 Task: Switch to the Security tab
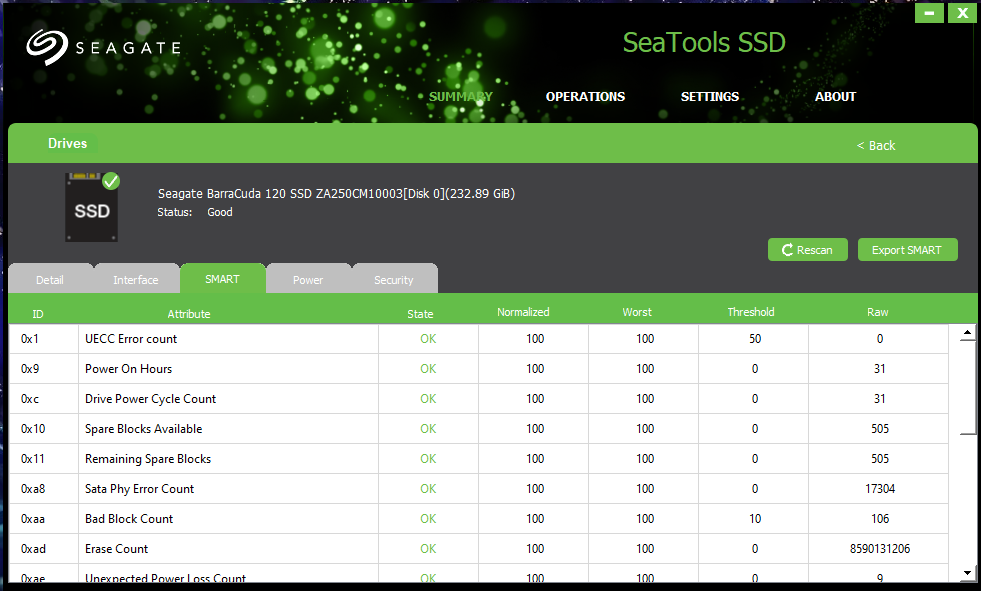click(x=394, y=279)
